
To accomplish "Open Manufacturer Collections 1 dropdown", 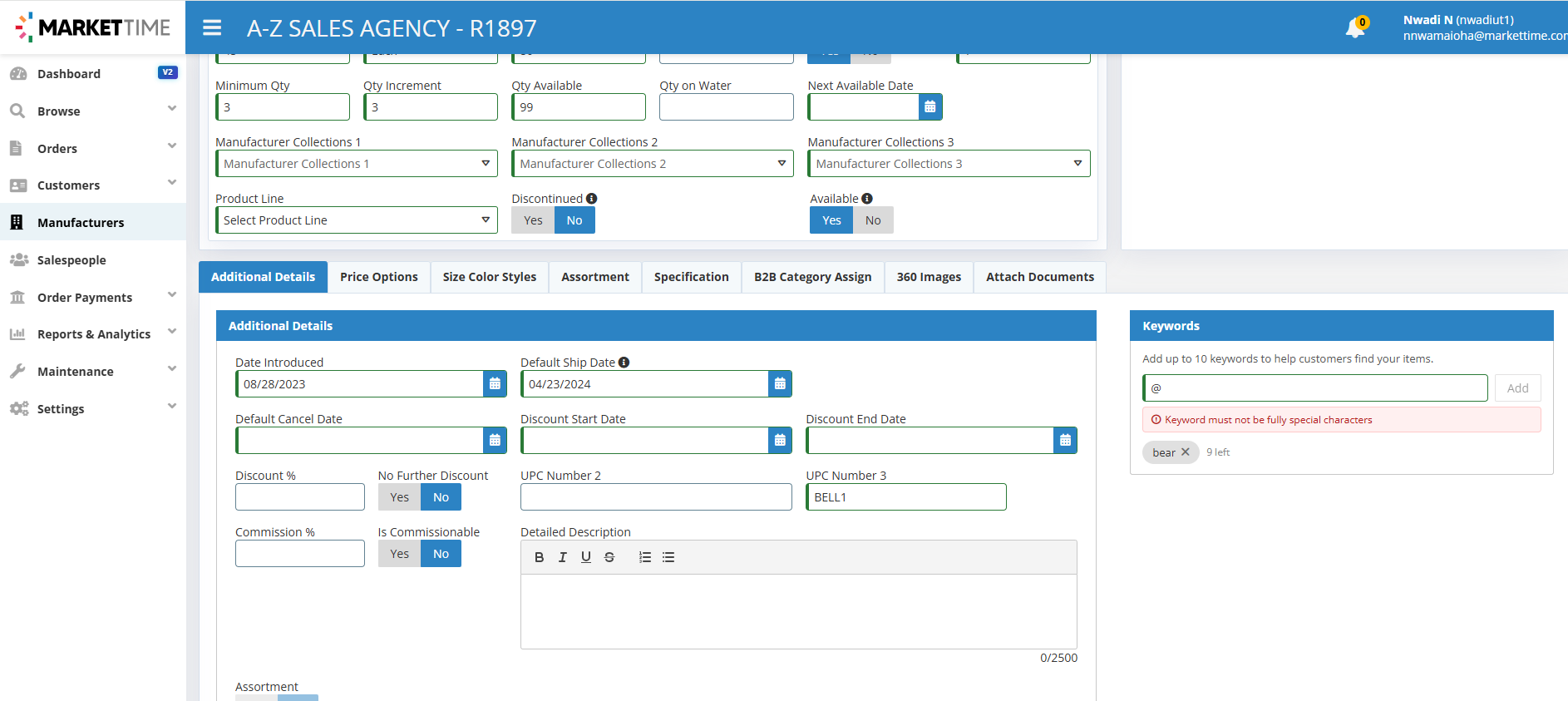I will pyautogui.click(x=357, y=164).
